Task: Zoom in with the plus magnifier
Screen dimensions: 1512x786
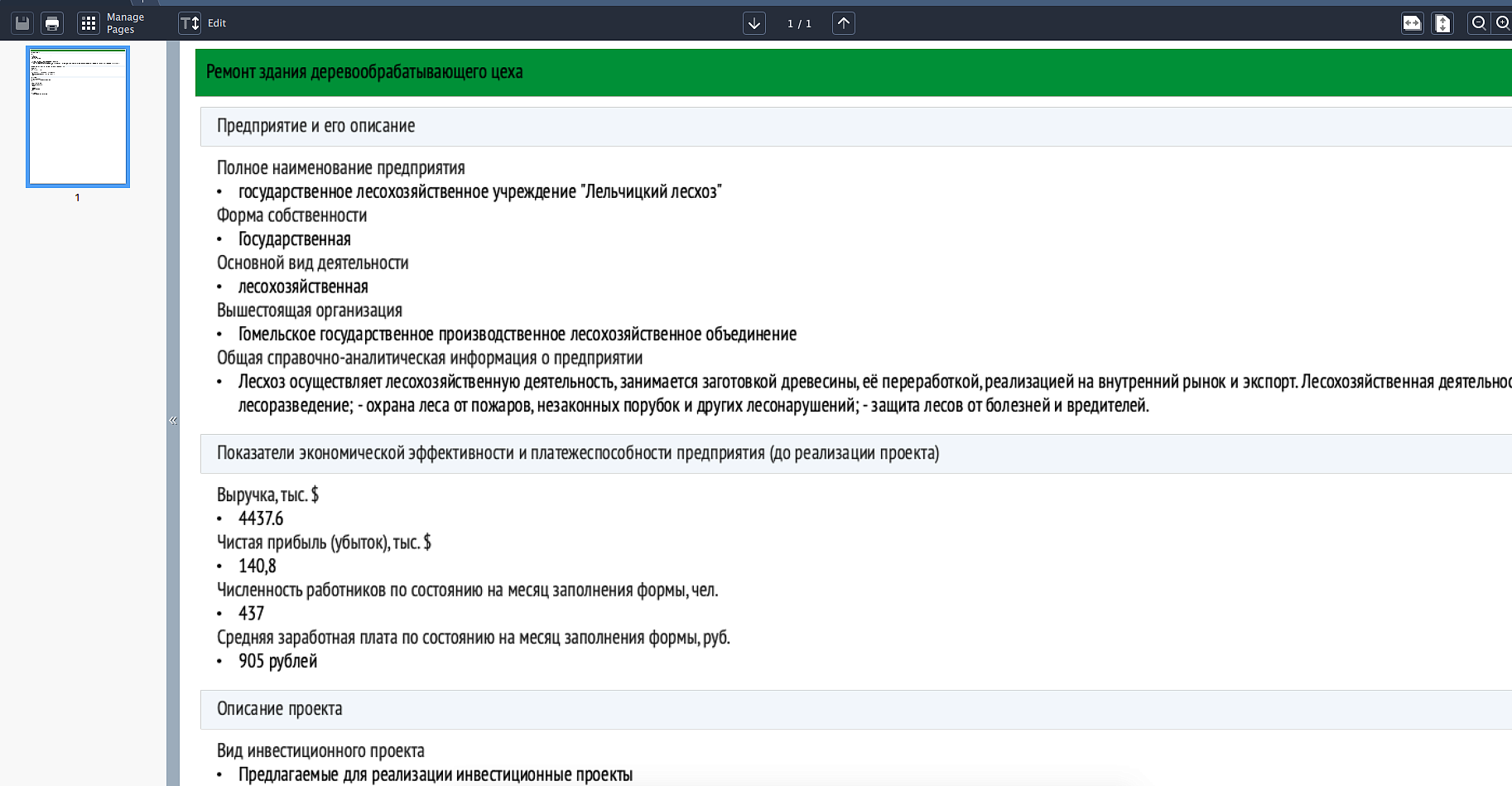Action: 1503,23
